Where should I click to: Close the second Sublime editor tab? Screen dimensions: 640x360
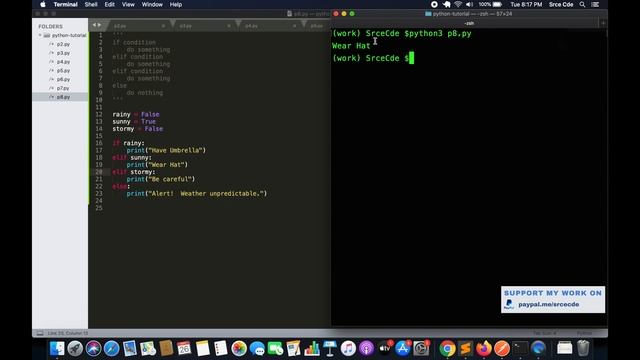coord(229,26)
